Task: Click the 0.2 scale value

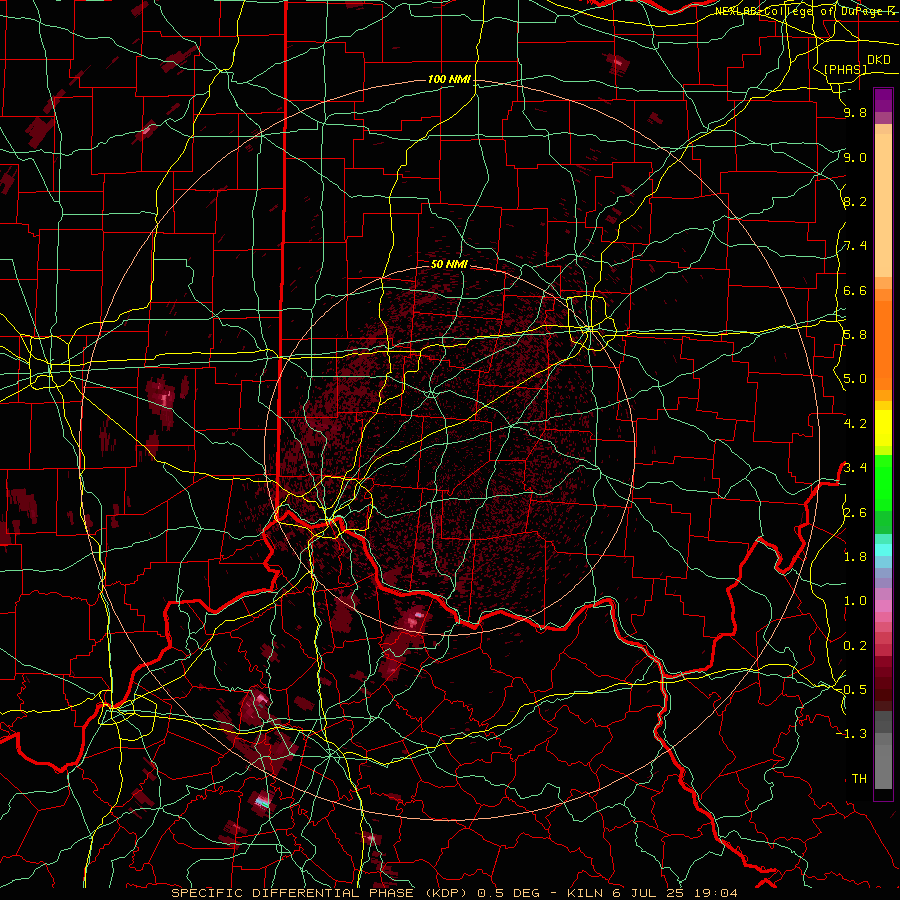Action: click(855, 646)
